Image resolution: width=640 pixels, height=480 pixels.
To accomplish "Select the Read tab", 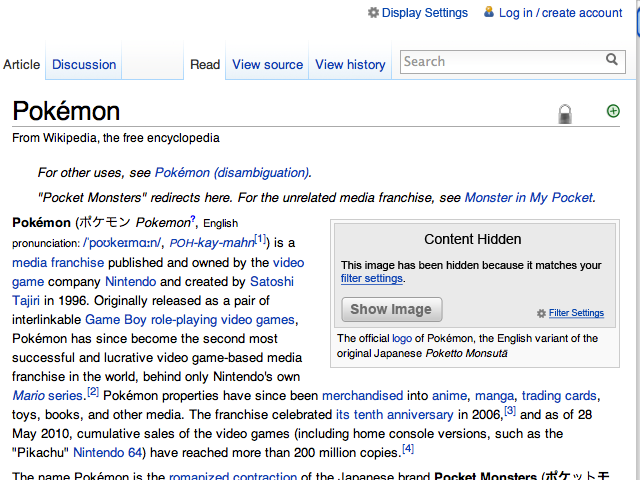I will pos(205,64).
